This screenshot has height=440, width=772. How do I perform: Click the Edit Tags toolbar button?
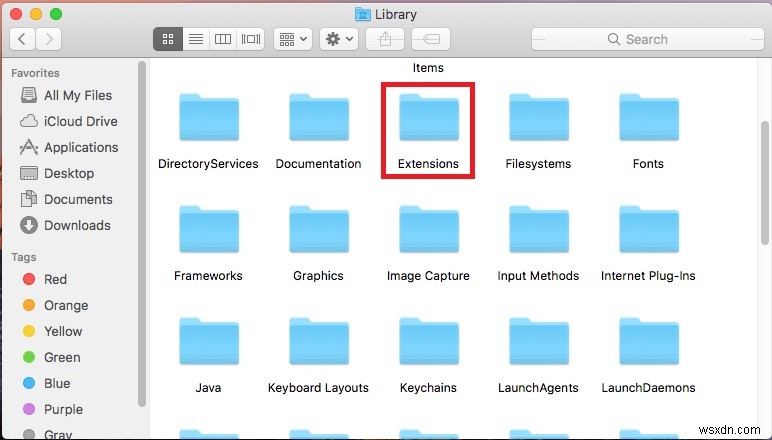431,39
